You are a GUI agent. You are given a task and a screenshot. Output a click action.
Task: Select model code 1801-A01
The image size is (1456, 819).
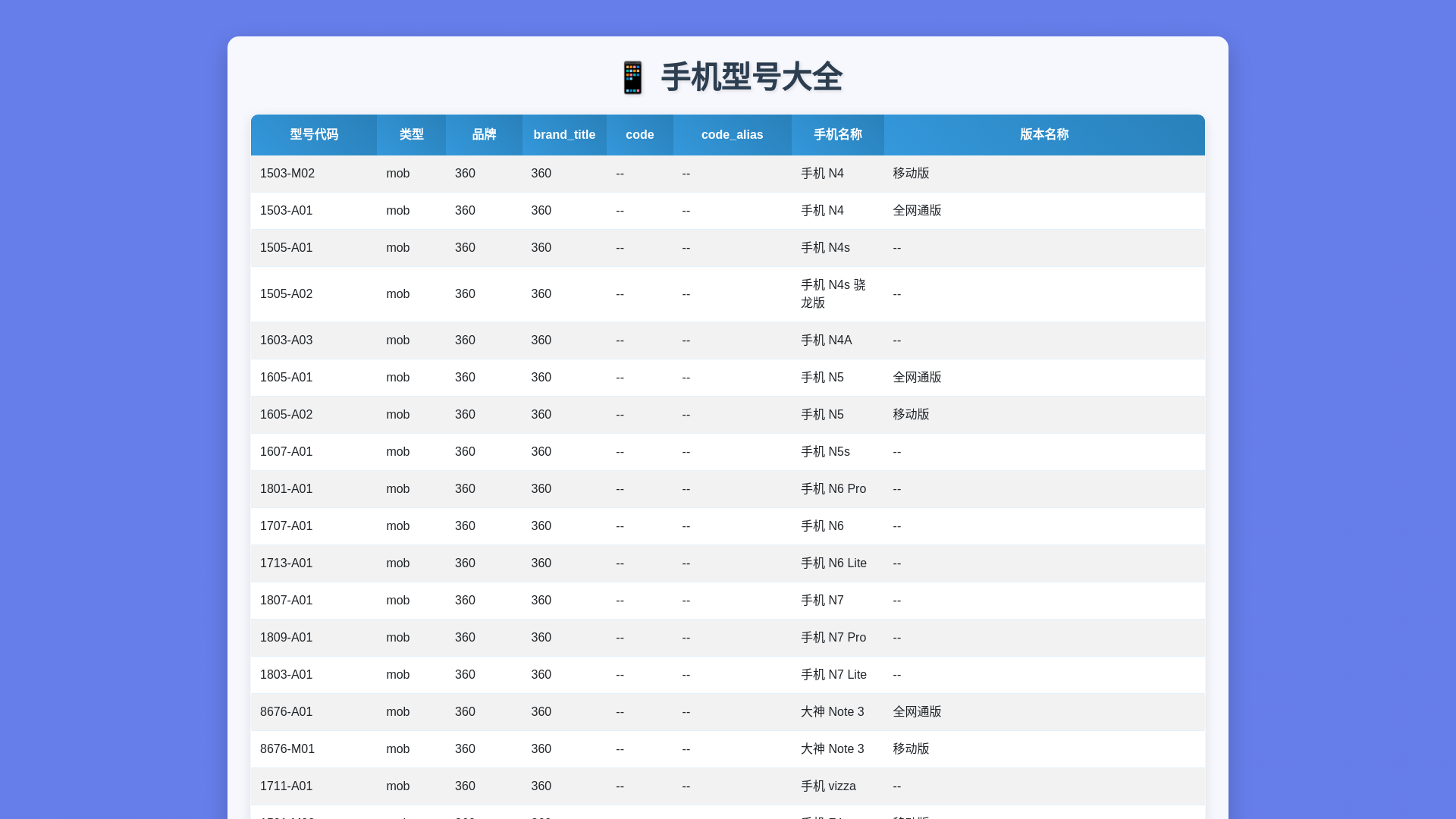pos(287,489)
